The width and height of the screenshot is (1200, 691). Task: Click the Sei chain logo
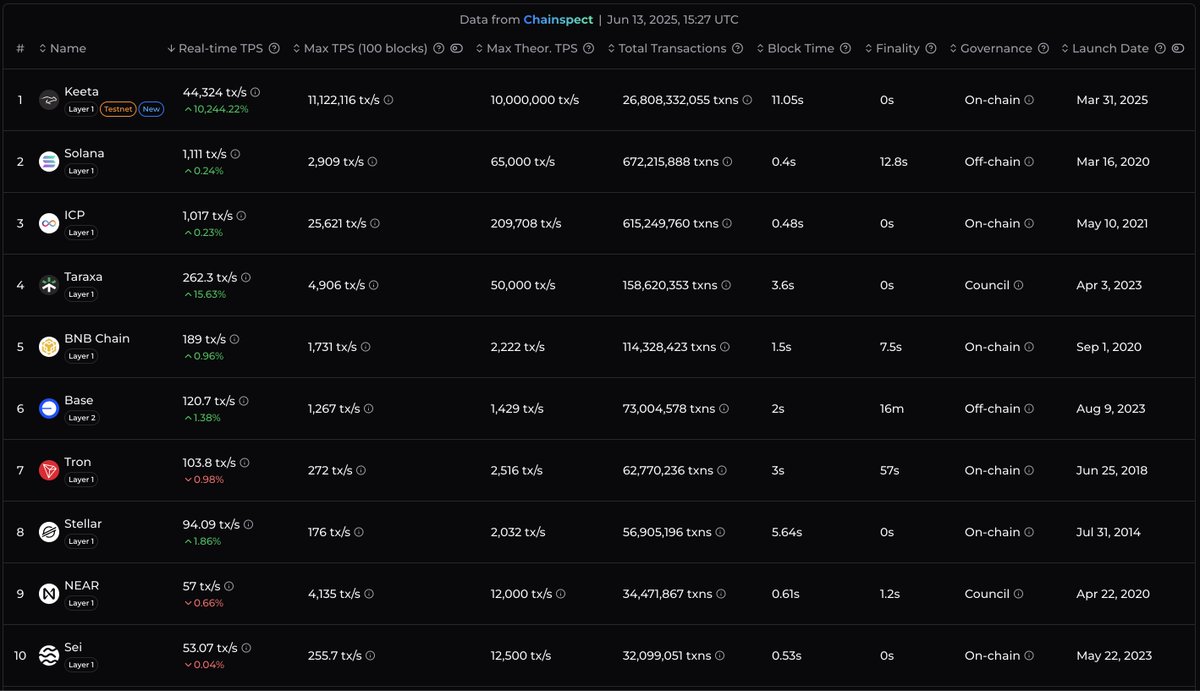[x=49, y=656]
